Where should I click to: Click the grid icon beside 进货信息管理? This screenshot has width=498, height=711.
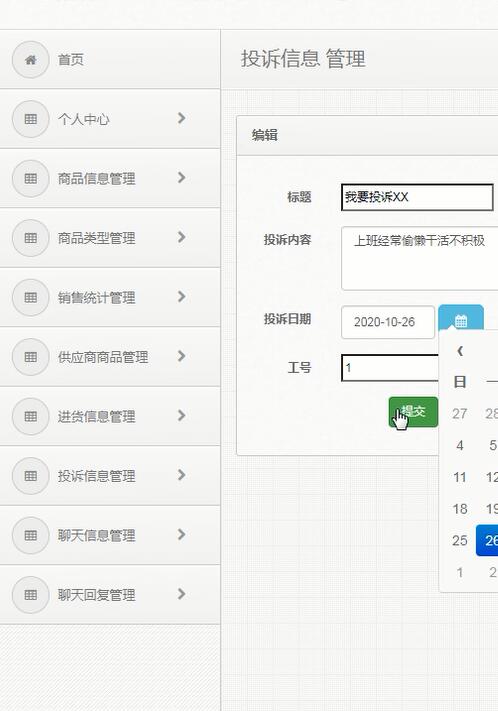30,416
